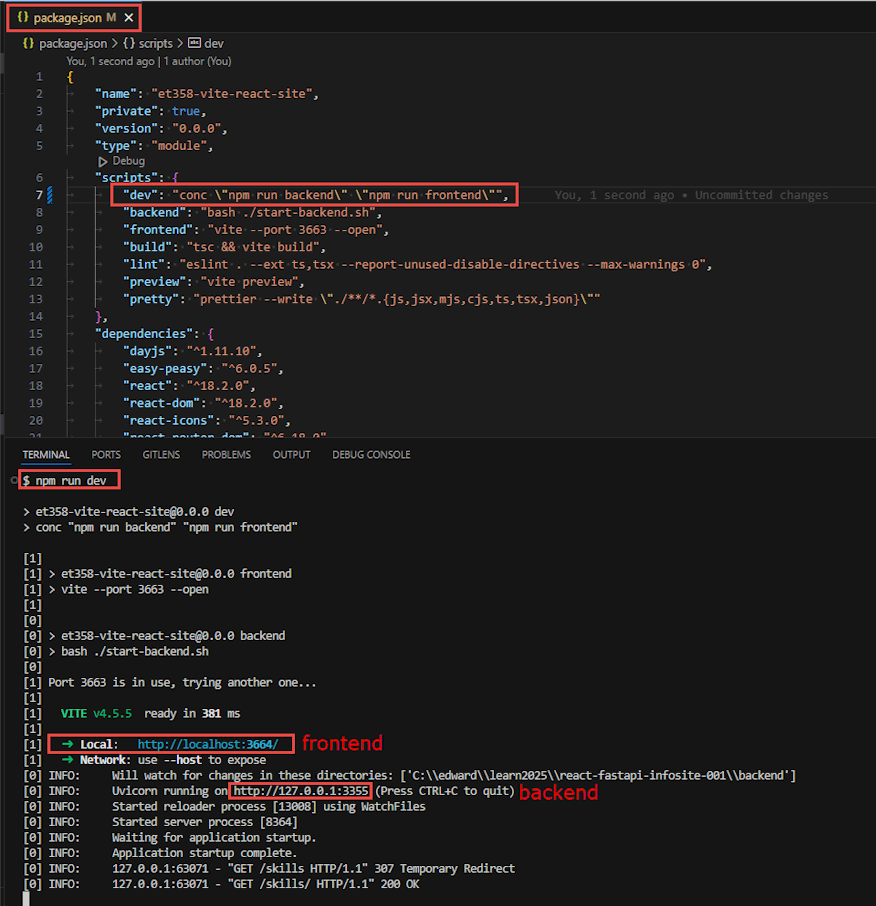Screen dimensions: 876x906
Task: Open the package.json breadcrumb dropdown
Action: tap(73, 44)
